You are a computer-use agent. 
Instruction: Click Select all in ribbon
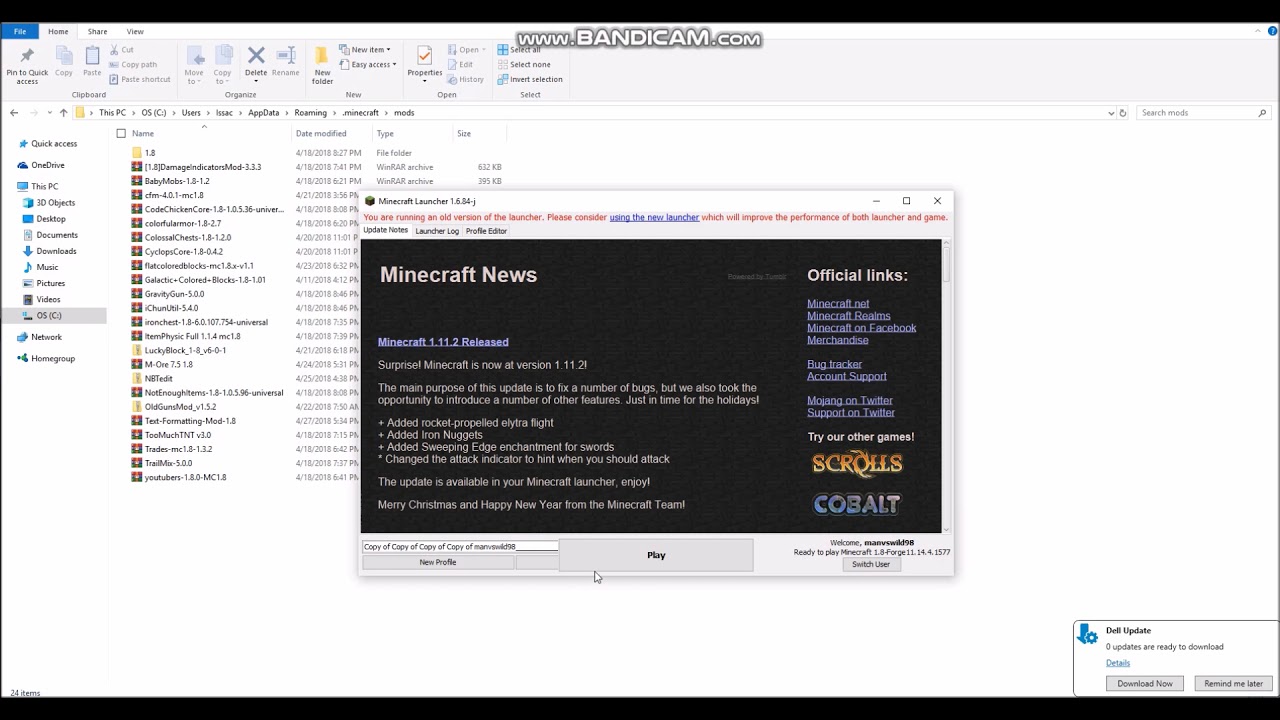coord(518,50)
